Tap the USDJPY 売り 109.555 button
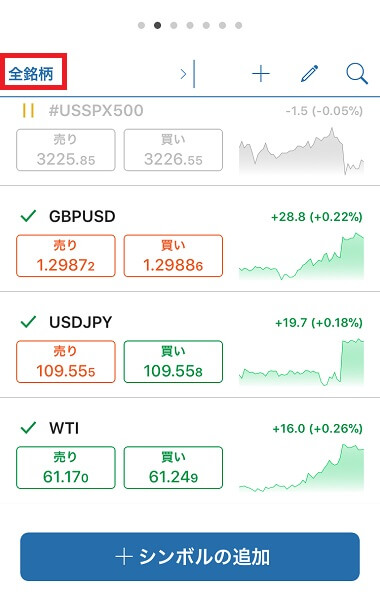380x610 pixels. click(66, 361)
